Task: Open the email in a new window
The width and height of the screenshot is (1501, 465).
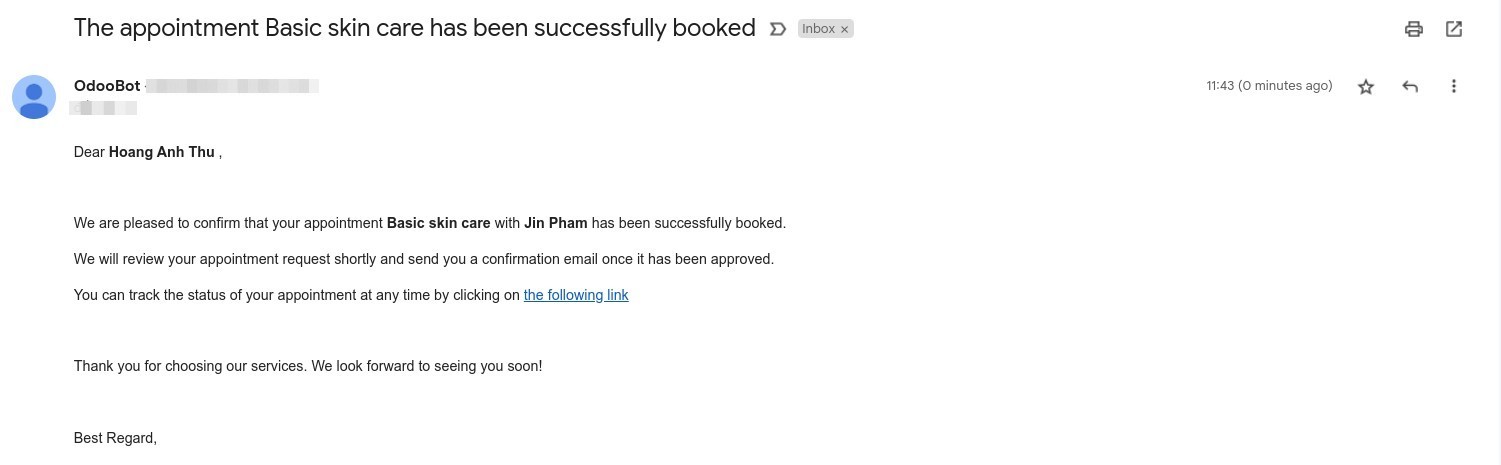Action: 1454,29
